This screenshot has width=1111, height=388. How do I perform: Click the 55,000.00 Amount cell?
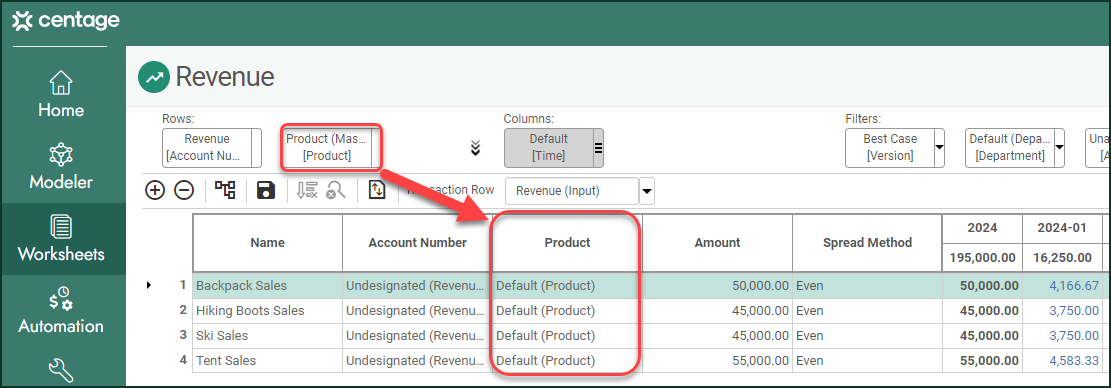click(x=717, y=360)
